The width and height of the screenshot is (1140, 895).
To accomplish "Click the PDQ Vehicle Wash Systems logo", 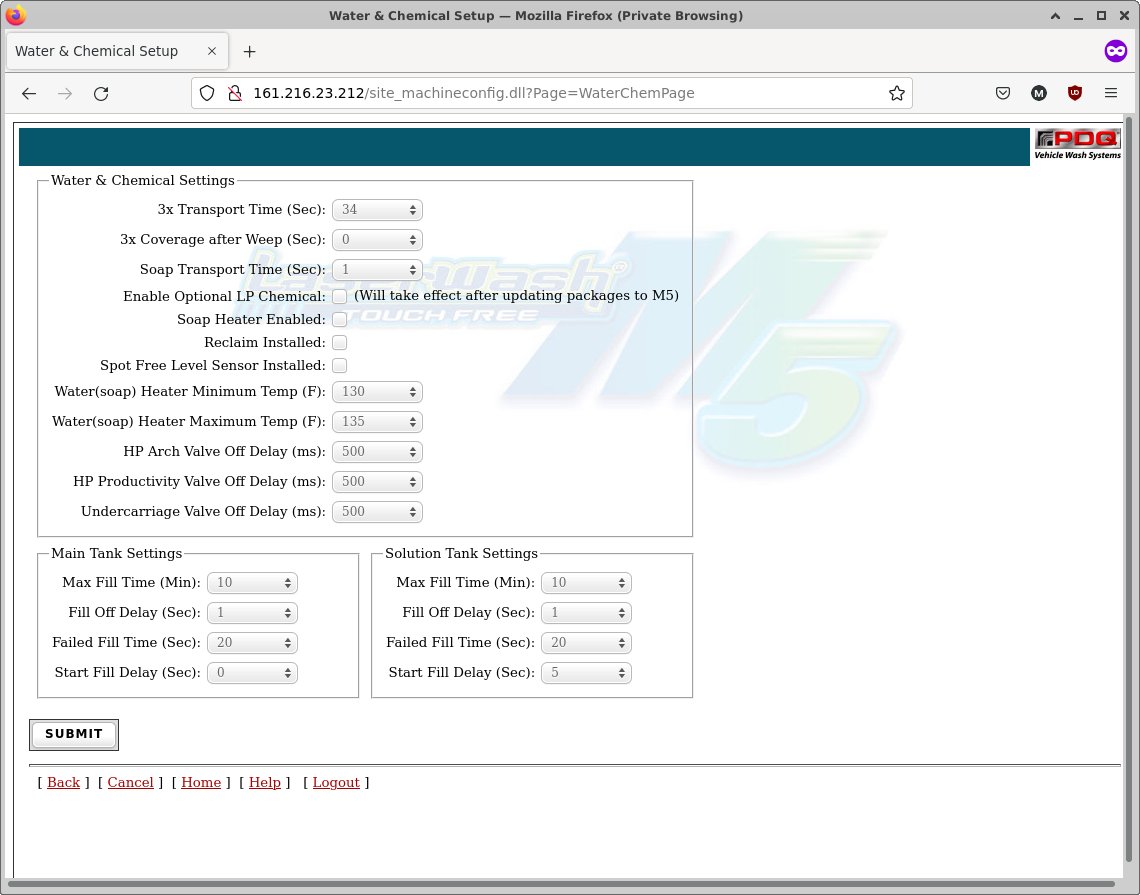I will tap(1077, 144).
